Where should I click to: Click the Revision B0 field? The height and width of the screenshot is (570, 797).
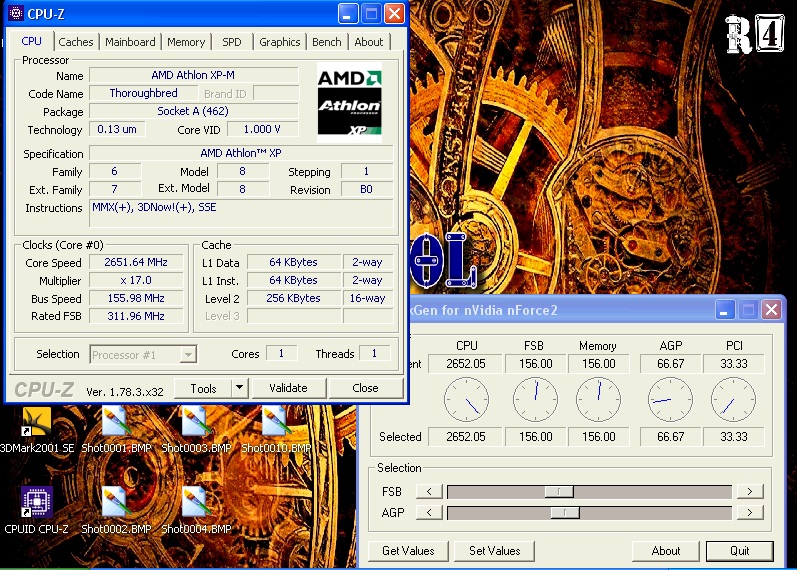[x=366, y=189]
